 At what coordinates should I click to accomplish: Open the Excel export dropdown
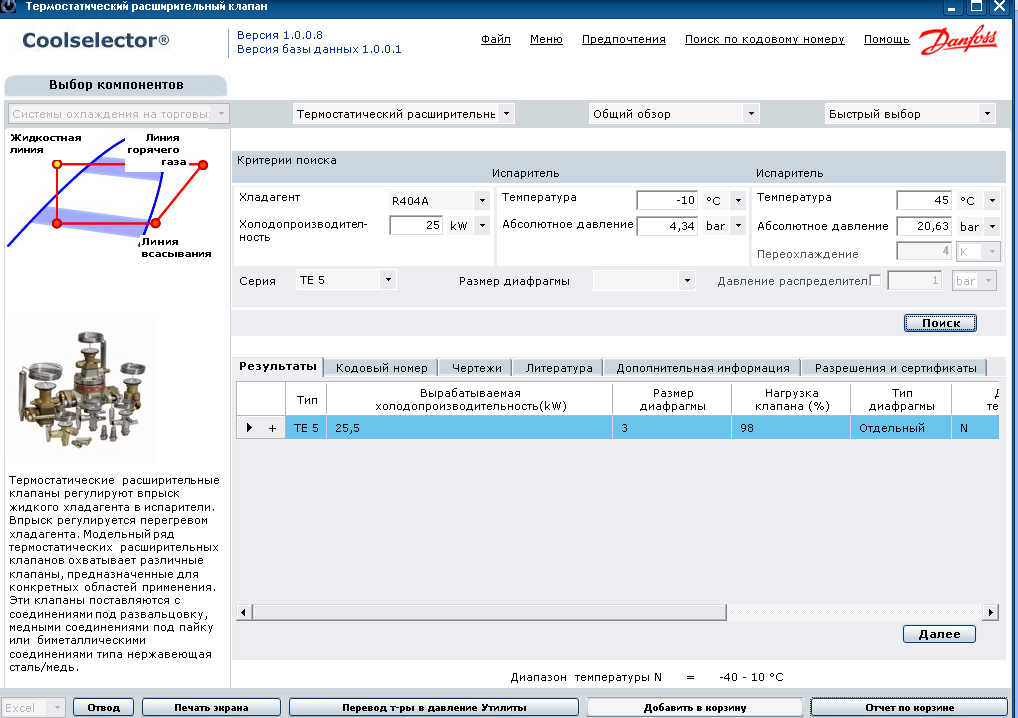pyautogui.click(x=32, y=708)
